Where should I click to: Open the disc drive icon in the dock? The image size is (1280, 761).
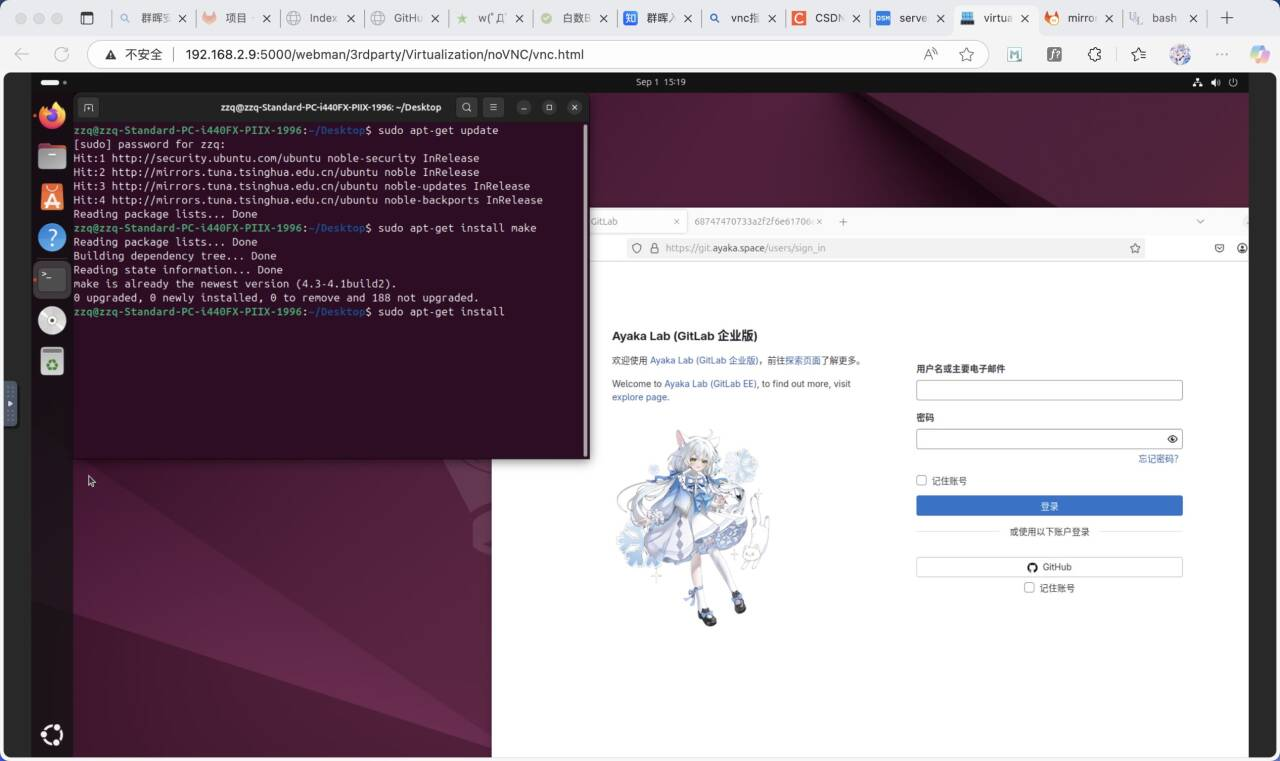(x=52, y=320)
